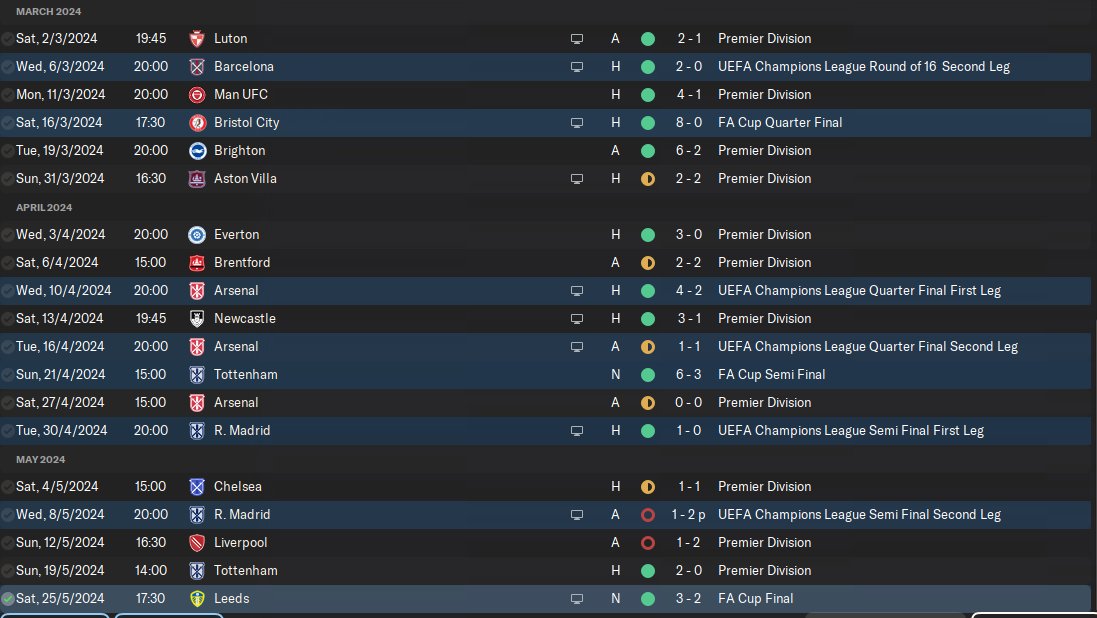
Task: Click the green win indicator for Brighton match
Action: point(648,151)
